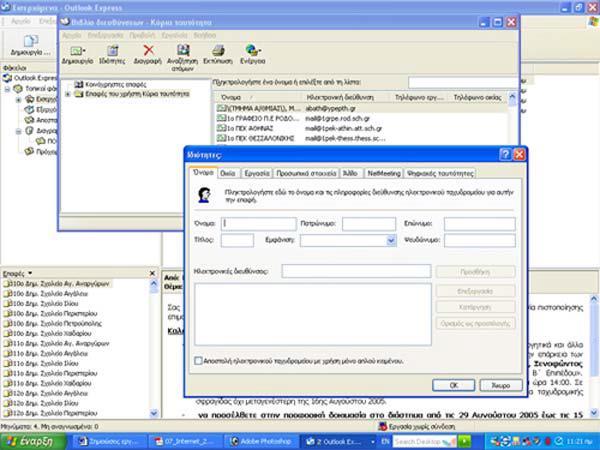Switch to the NetMeeting tab
Image resolution: width=600 pixels, height=450 pixels.
tap(384, 173)
